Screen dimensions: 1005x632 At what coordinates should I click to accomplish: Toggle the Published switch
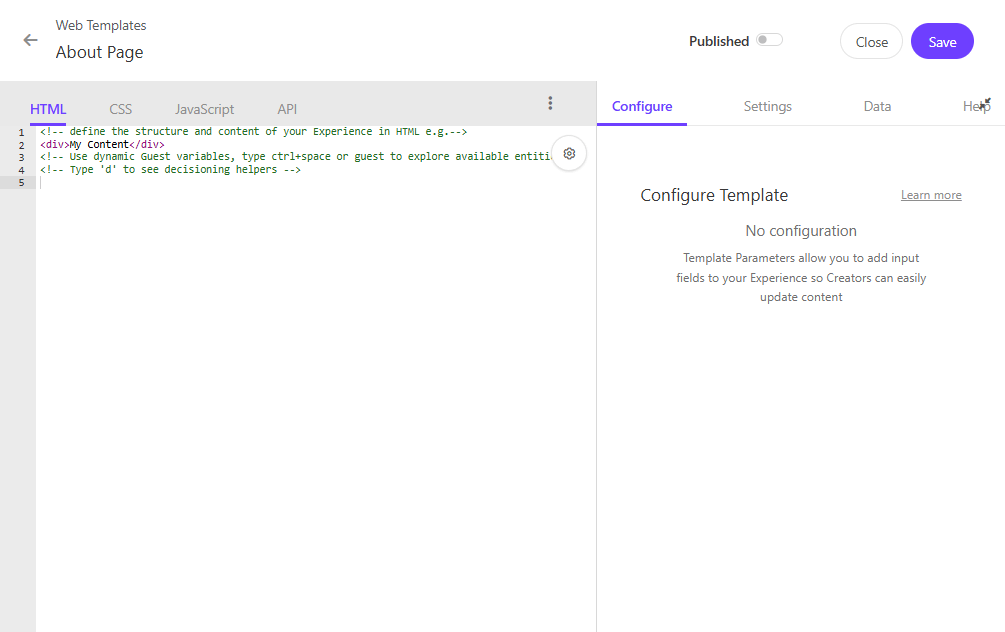tap(768, 40)
